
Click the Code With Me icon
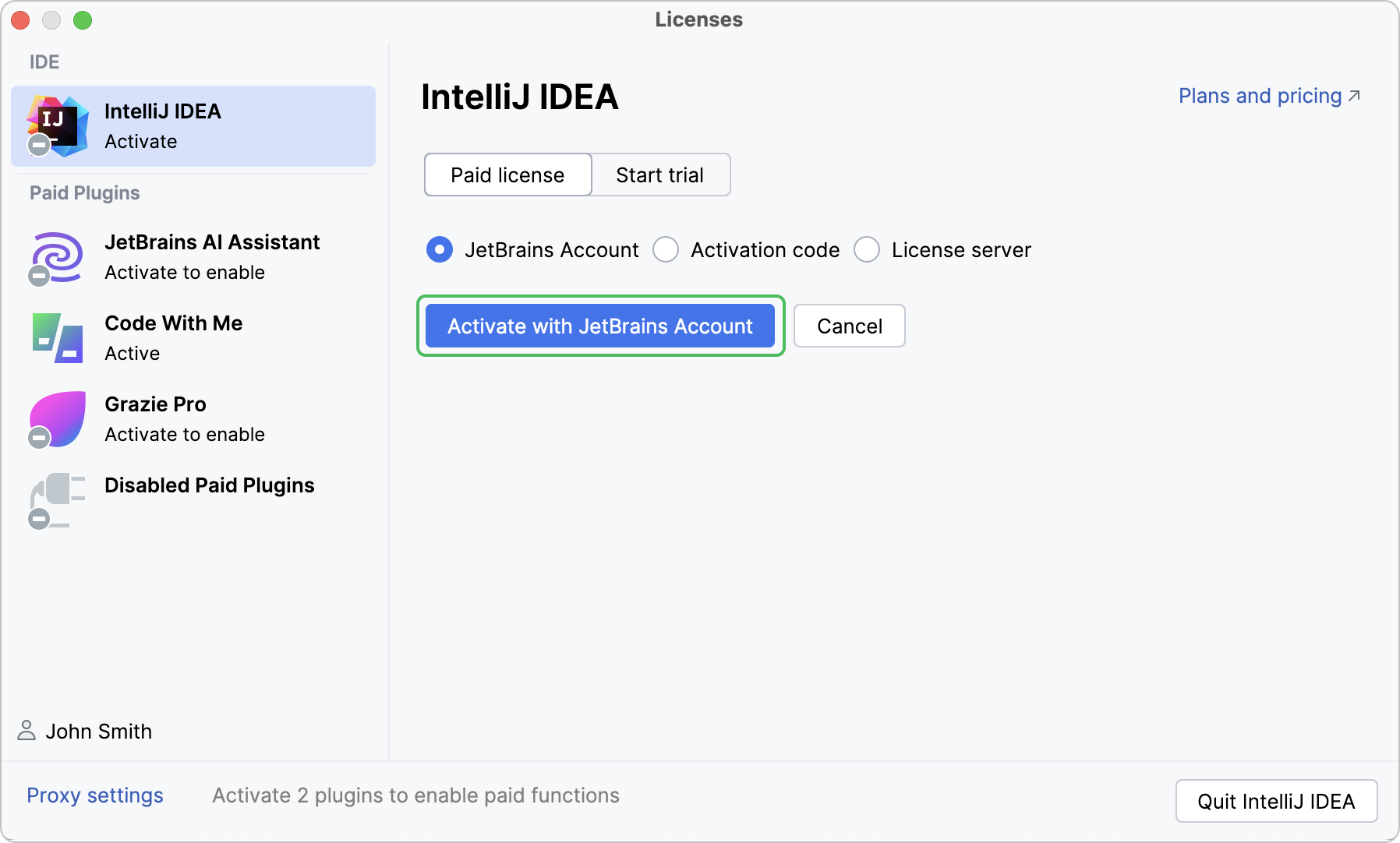tap(57, 338)
